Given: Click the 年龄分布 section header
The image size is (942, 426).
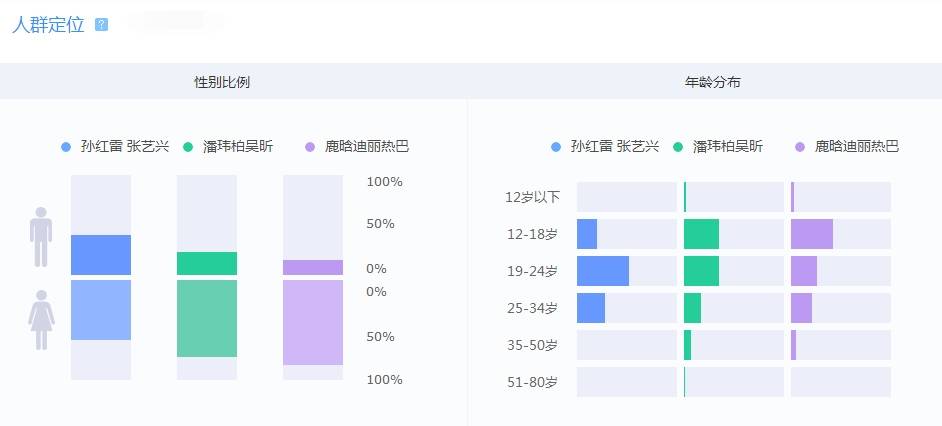Looking at the screenshot, I should [706, 82].
